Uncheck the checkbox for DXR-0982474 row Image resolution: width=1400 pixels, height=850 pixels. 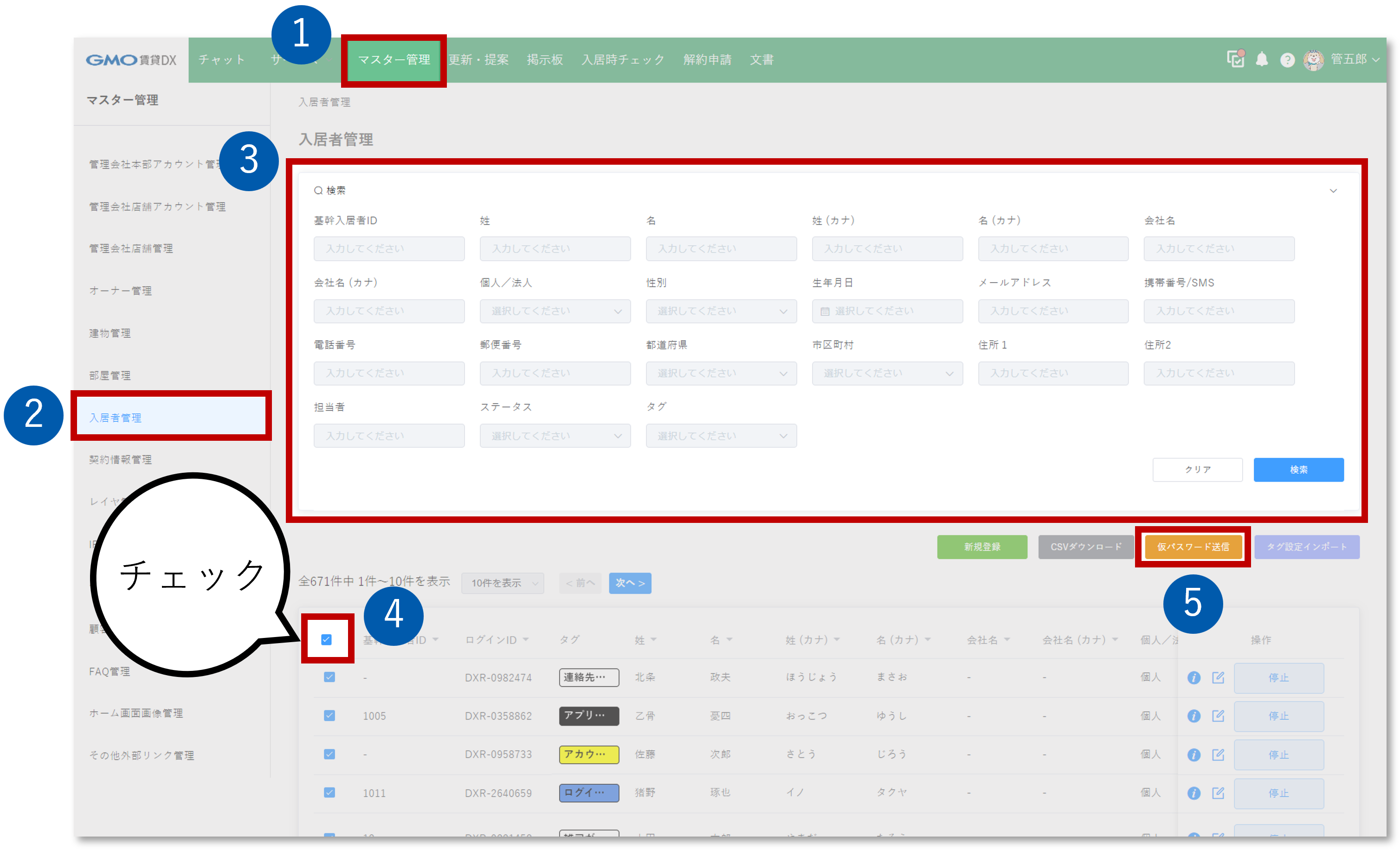pos(329,677)
